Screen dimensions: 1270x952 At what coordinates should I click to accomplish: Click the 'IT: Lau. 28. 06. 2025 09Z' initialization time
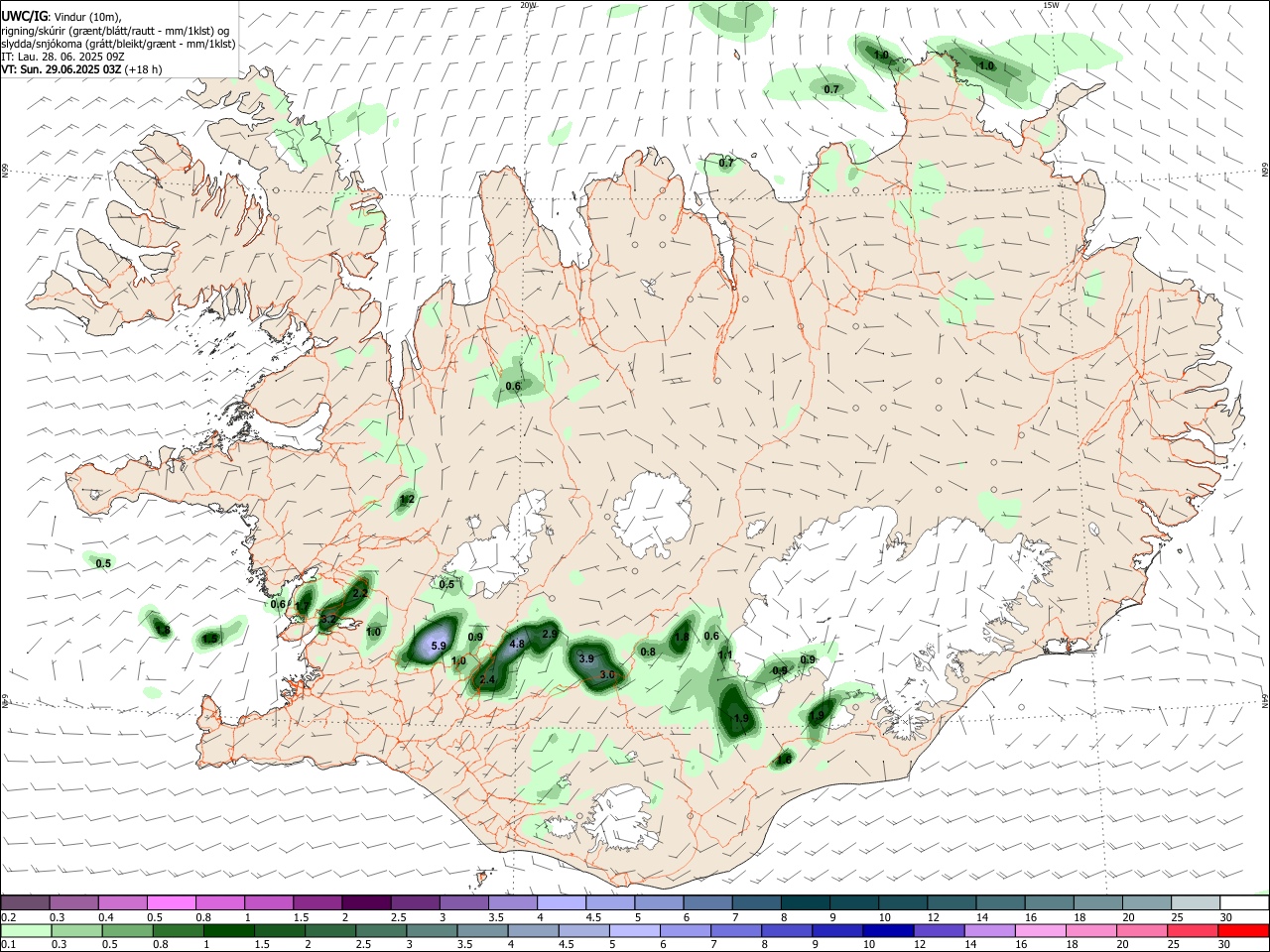click(62, 57)
